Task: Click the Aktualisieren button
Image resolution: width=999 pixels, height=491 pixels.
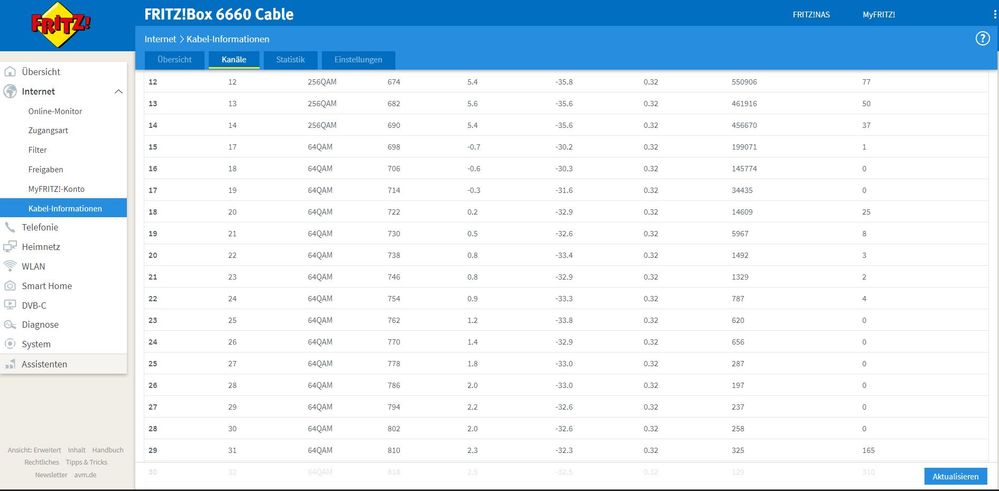Action: coord(955,476)
